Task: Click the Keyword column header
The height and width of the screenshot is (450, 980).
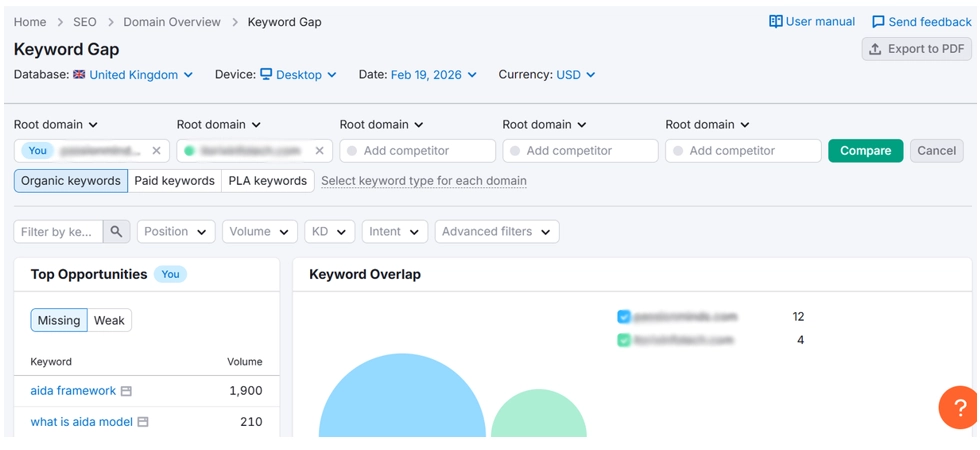Action: (51, 362)
